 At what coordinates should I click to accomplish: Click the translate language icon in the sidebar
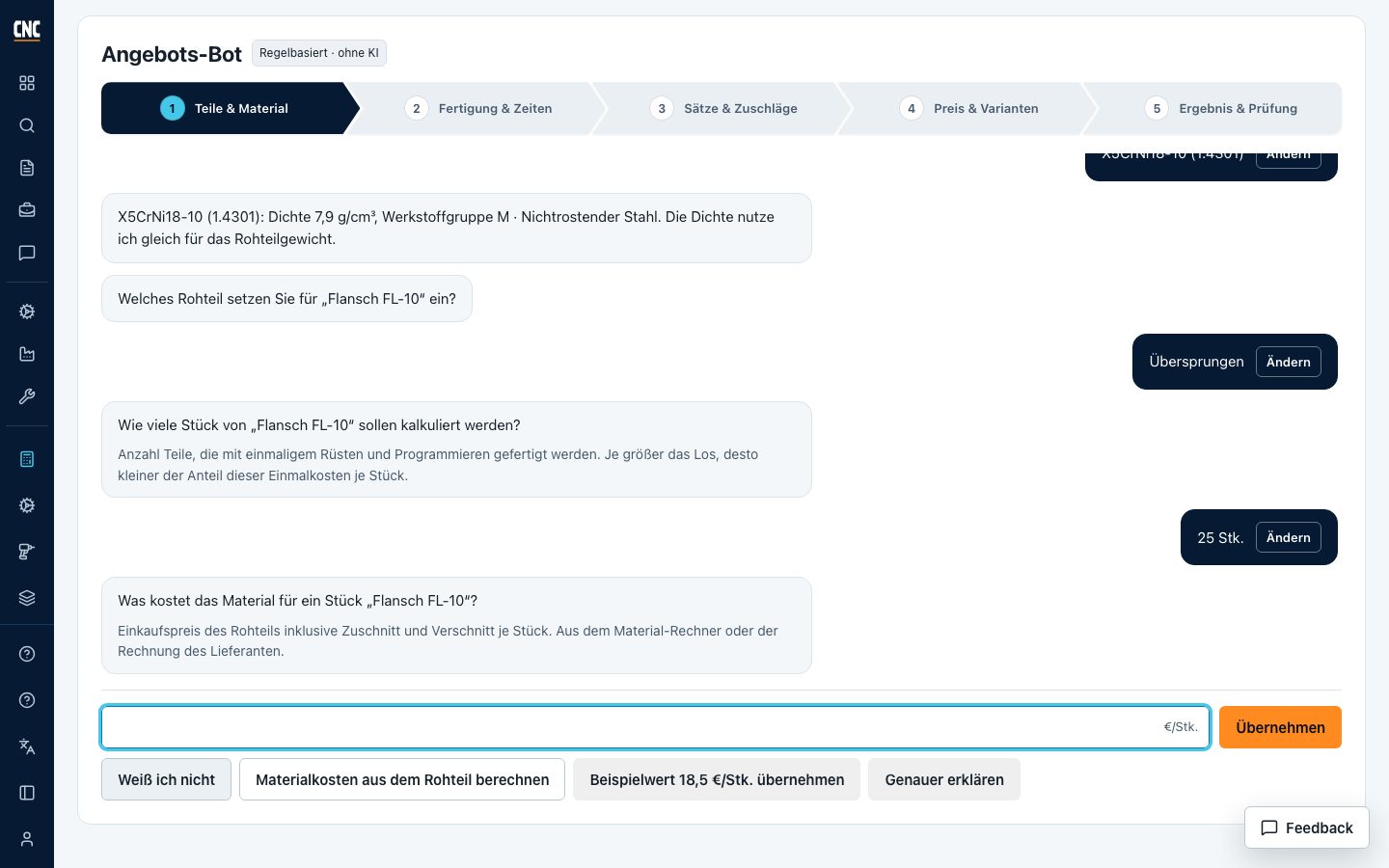point(27,746)
